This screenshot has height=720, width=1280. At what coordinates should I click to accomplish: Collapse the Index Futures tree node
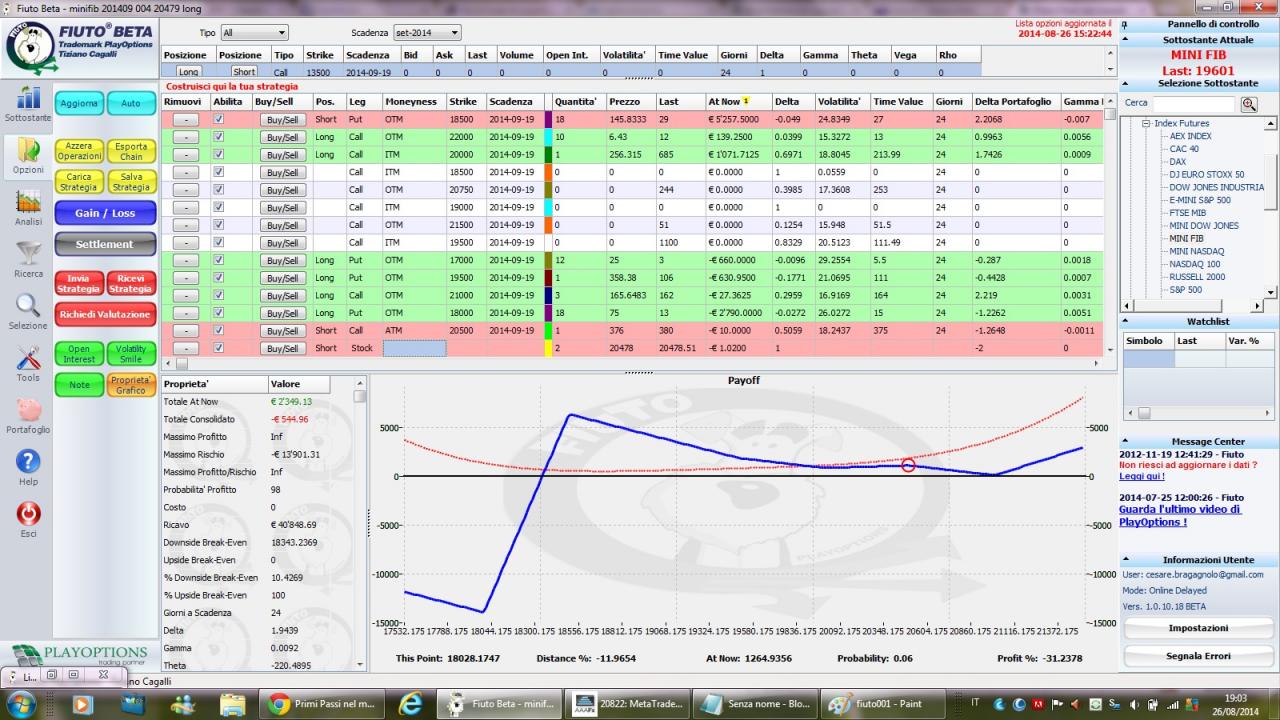pyautogui.click(x=1147, y=123)
